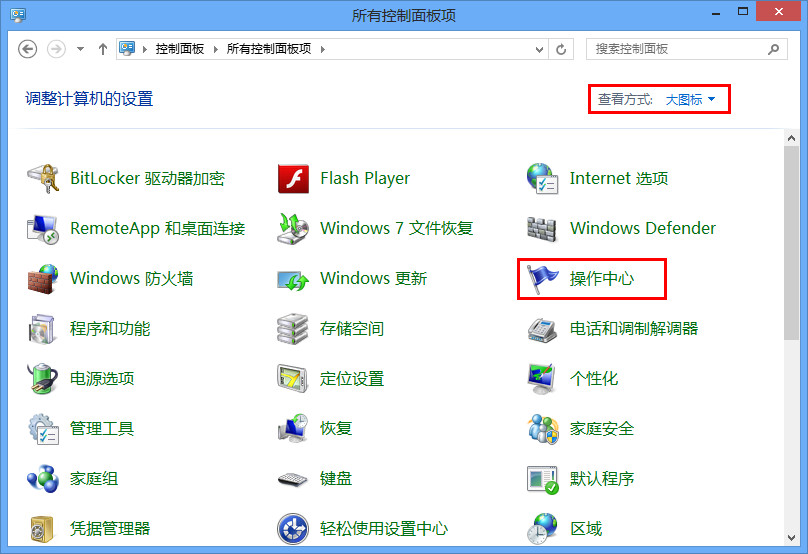This screenshot has width=808, height=554.
Task: Click the 所有控制面板项 breadcrumb segment
Action: click(x=268, y=49)
